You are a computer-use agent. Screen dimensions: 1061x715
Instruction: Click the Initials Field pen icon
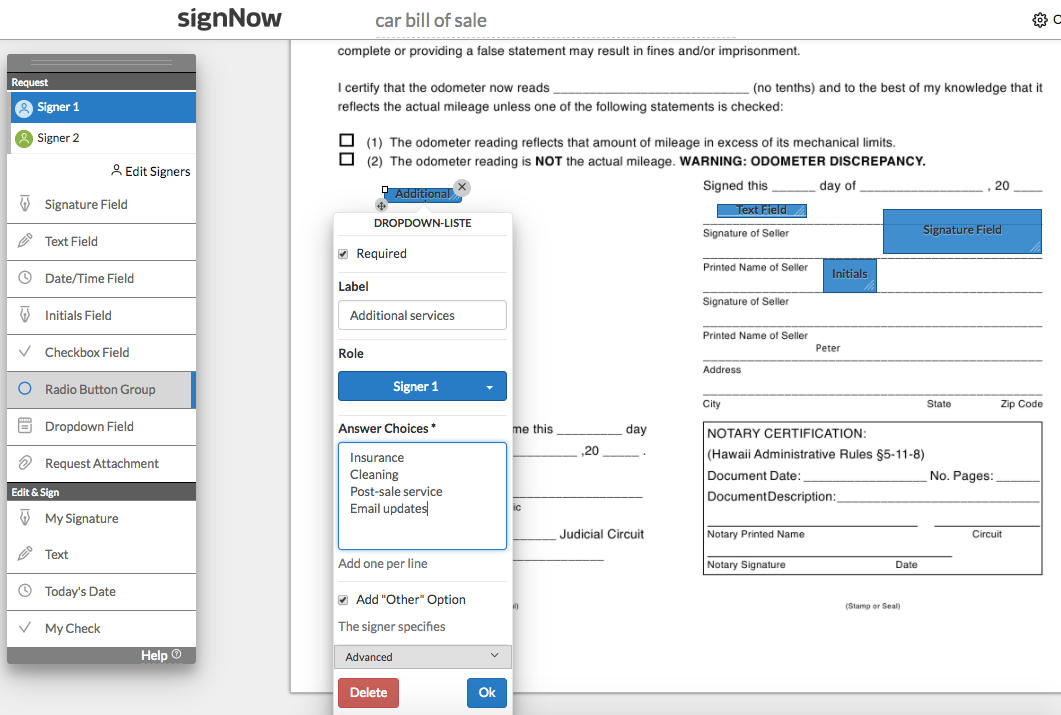click(x=25, y=315)
